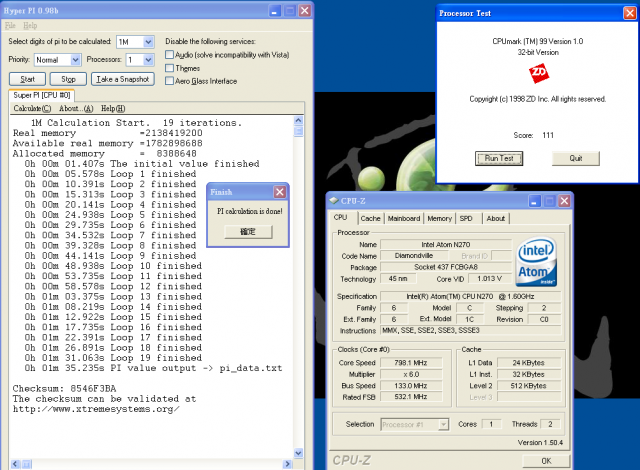
Task: Click Level 2 cache value 512 KBytes
Action: pyautogui.click(x=529, y=386)
